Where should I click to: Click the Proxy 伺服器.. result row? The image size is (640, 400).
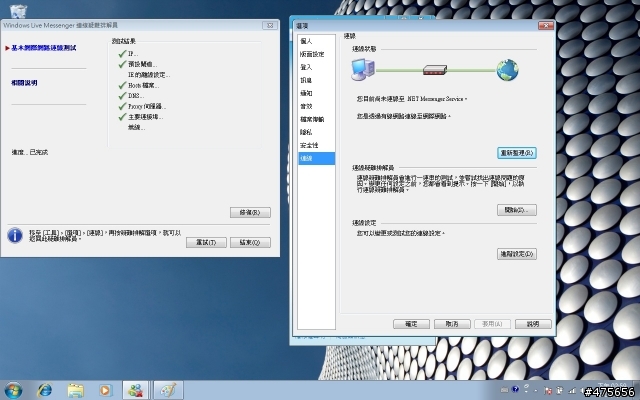[x=147, y=107]
